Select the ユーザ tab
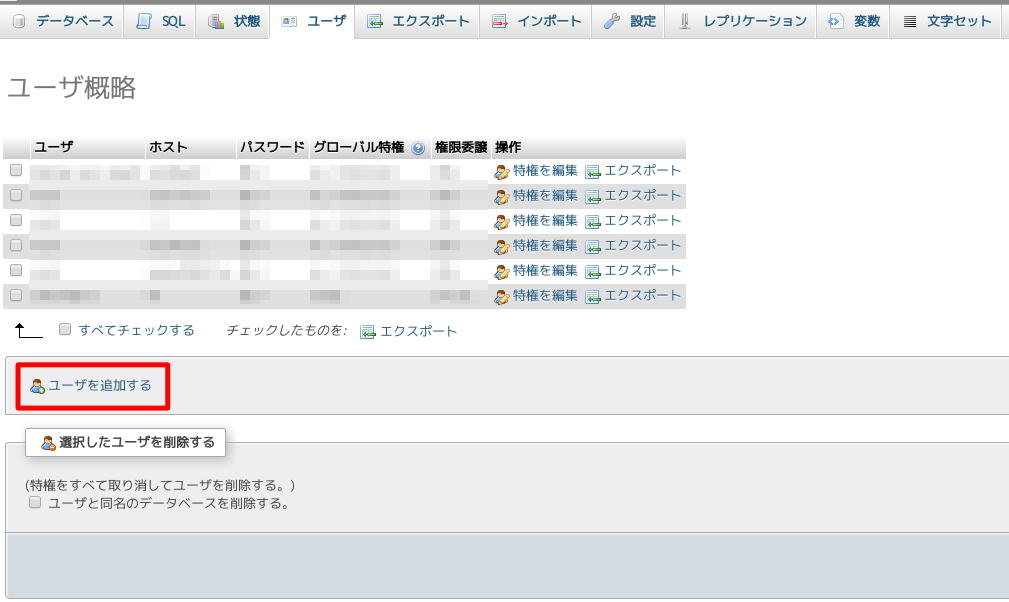This screenshot has height=602, width=1009. (x=312, y=21)
